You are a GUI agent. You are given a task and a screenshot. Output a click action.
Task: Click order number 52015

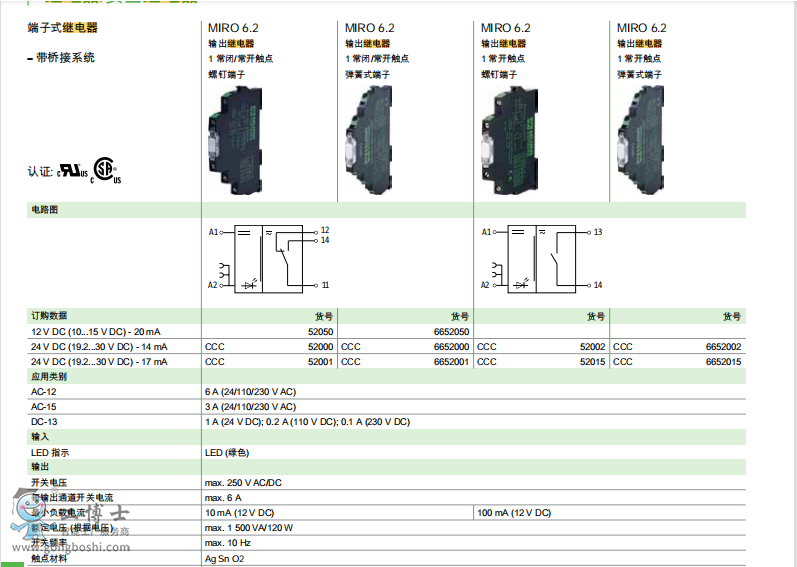coord(592,362)
